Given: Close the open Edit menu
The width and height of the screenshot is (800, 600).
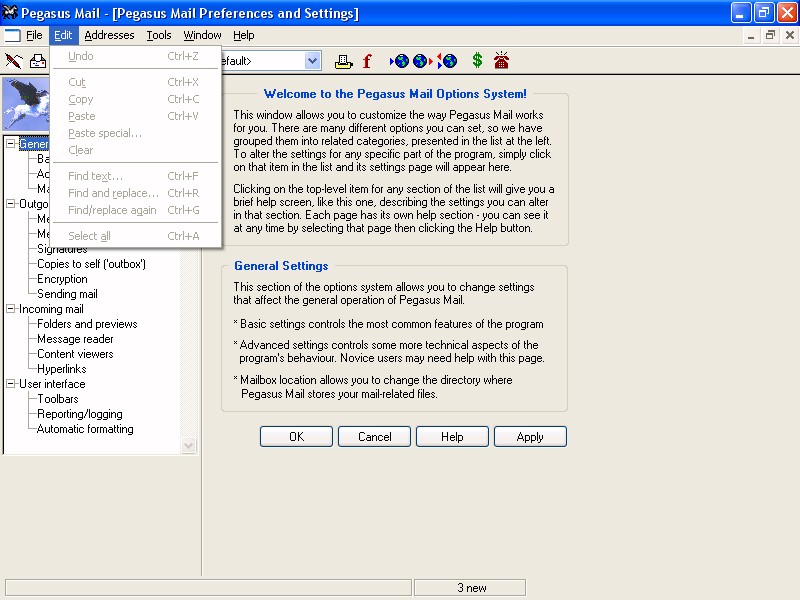Looking at the screenshot, I should 63,35.
